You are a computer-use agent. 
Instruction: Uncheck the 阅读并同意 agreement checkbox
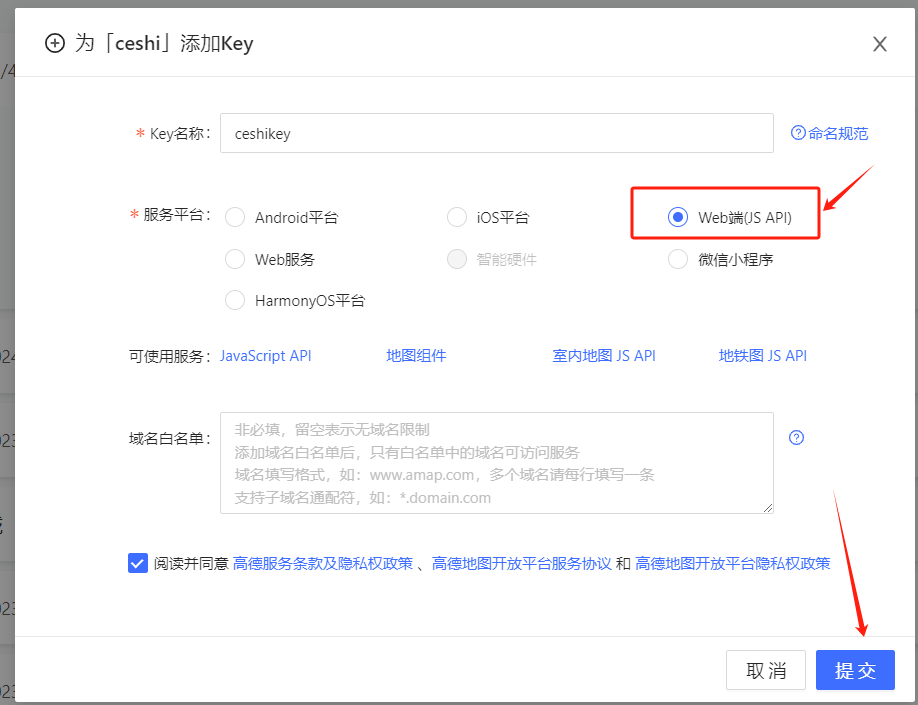(138, 563)
